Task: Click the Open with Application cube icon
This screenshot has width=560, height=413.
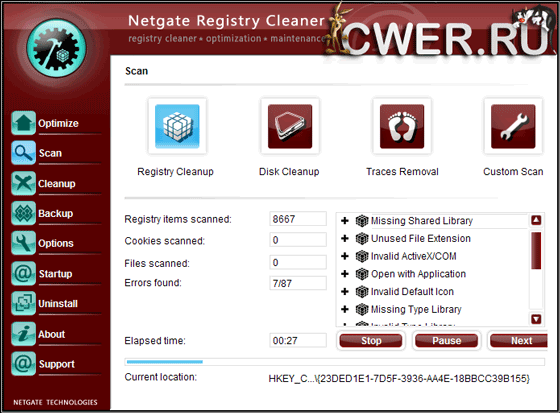Action: coord(362,274)
